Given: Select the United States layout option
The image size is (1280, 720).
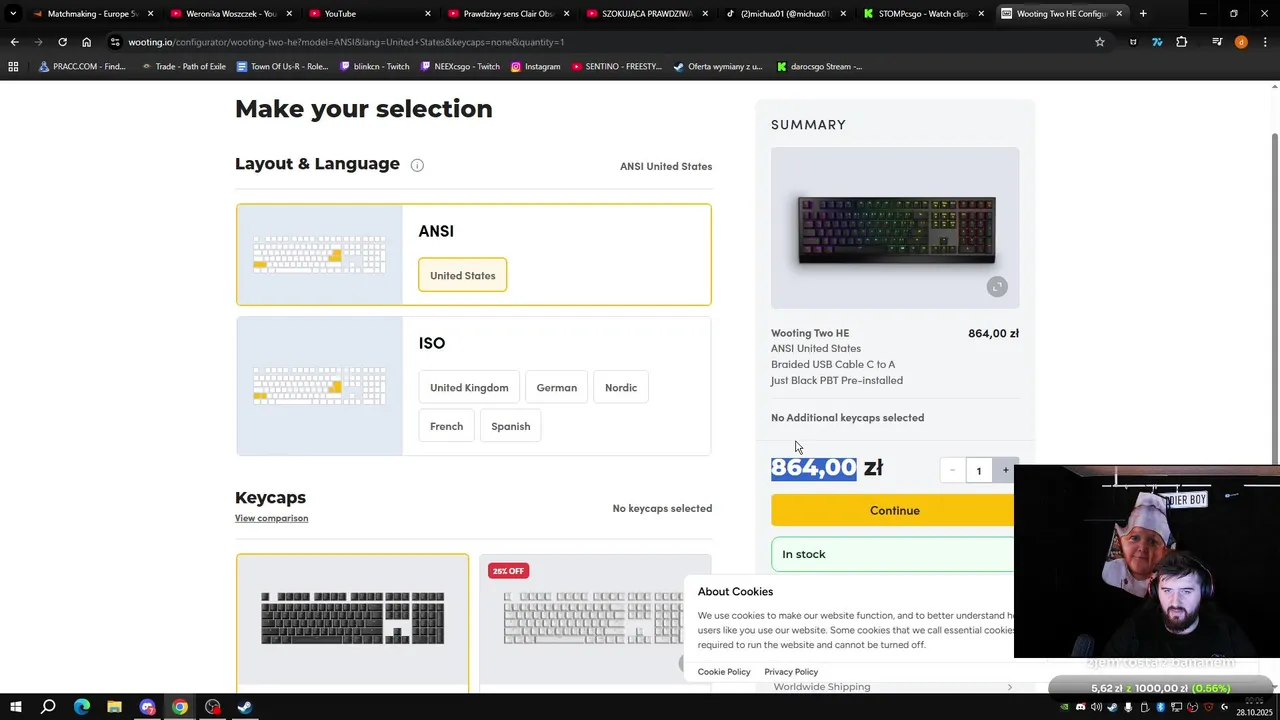Looking at the screenshot, I should (x=463, y=275).
